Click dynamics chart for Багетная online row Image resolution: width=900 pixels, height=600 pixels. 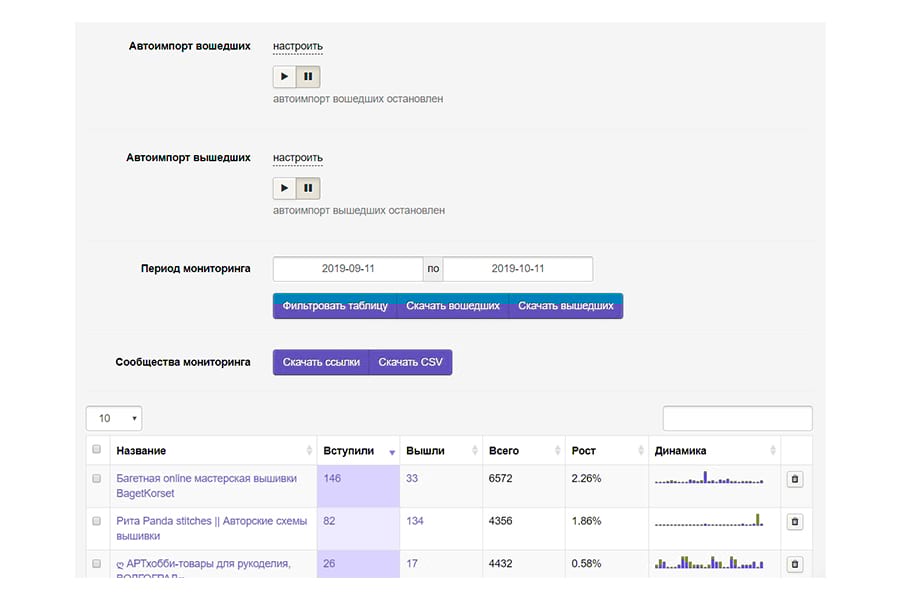coord(709,478)
